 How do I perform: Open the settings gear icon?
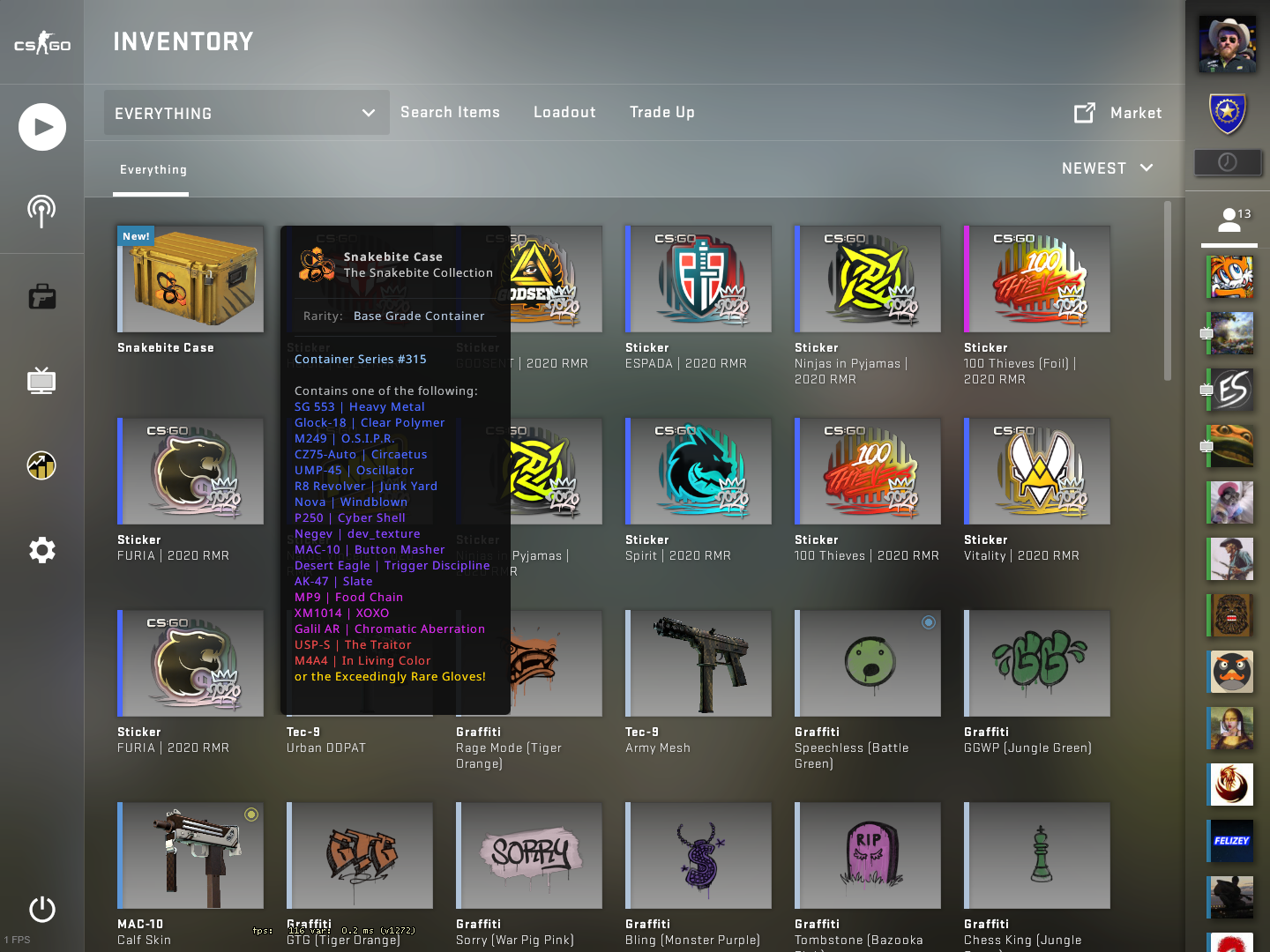tap(41, 550)
